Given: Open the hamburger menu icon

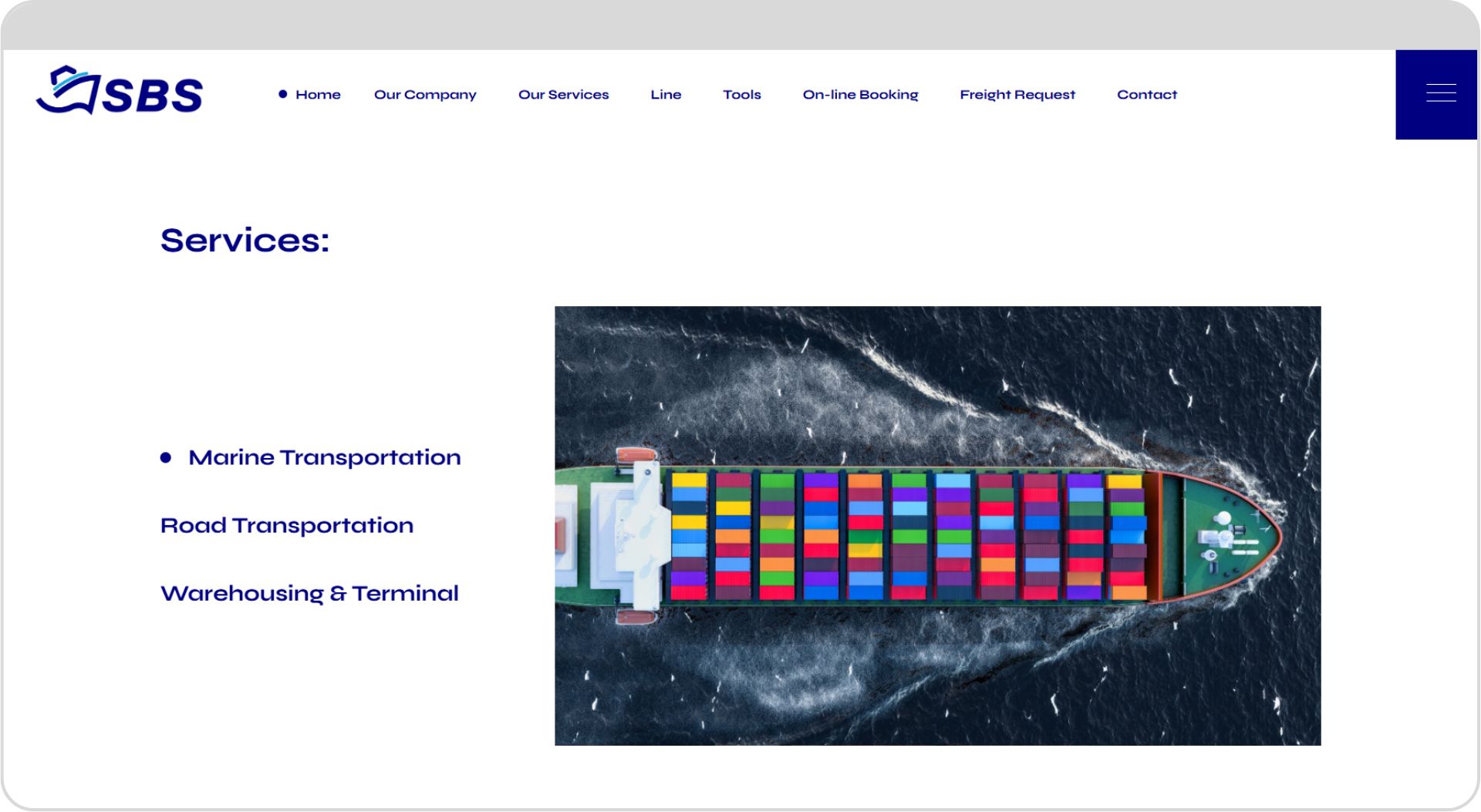Looking at the screenshot, I should tap(1440, 93).
